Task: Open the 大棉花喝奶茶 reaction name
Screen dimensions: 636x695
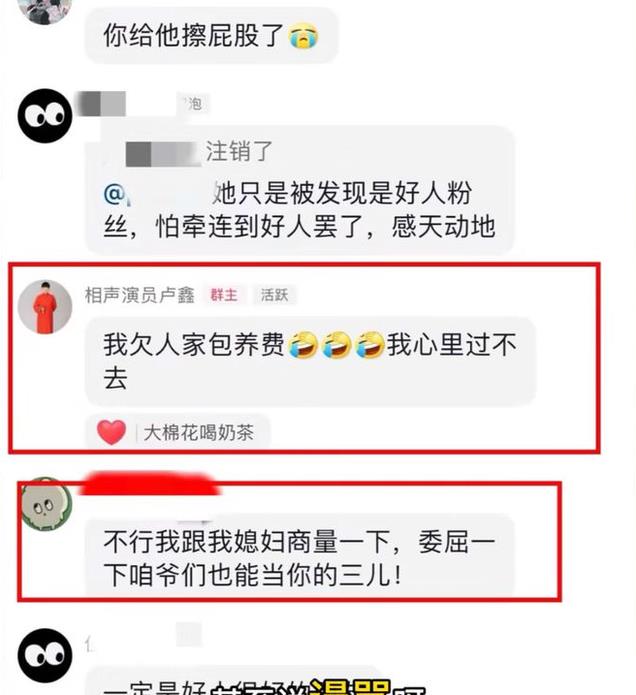Action: click(199, 433)
